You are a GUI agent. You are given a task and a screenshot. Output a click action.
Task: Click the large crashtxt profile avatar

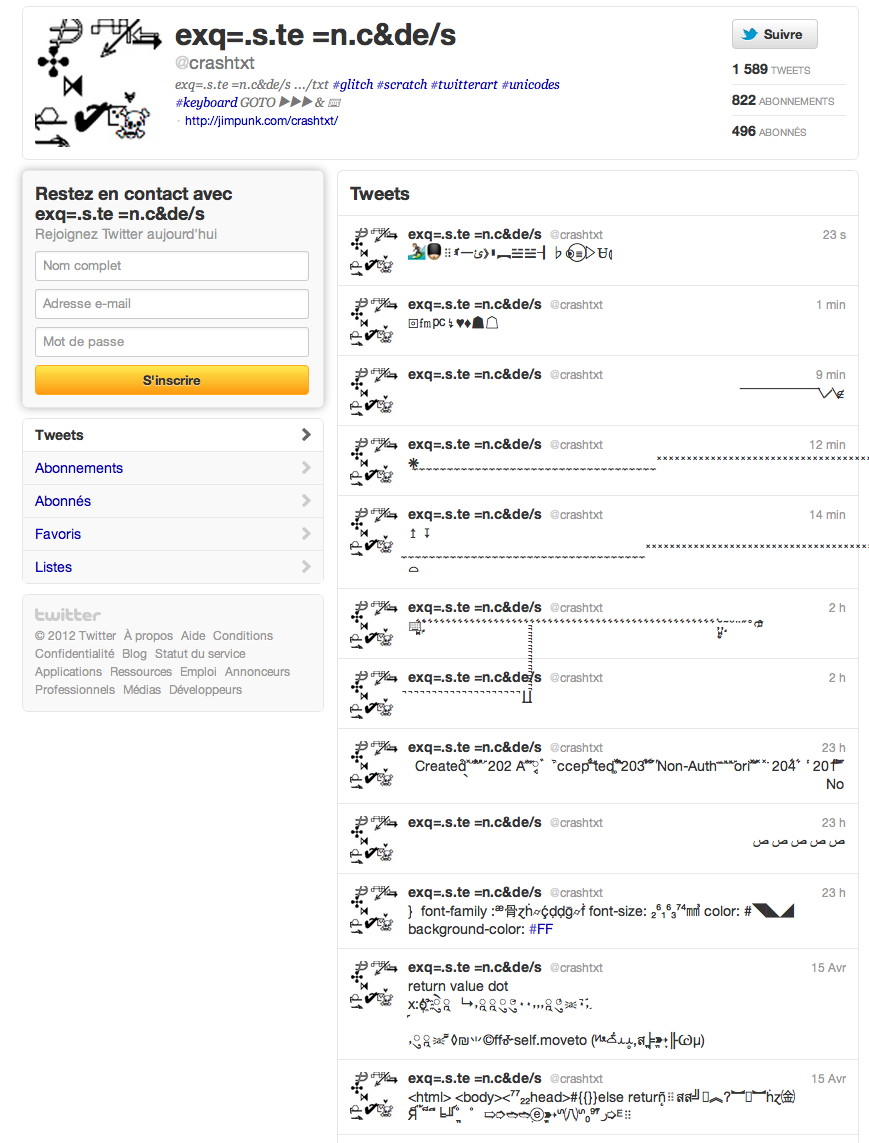(x=98, y=83)
